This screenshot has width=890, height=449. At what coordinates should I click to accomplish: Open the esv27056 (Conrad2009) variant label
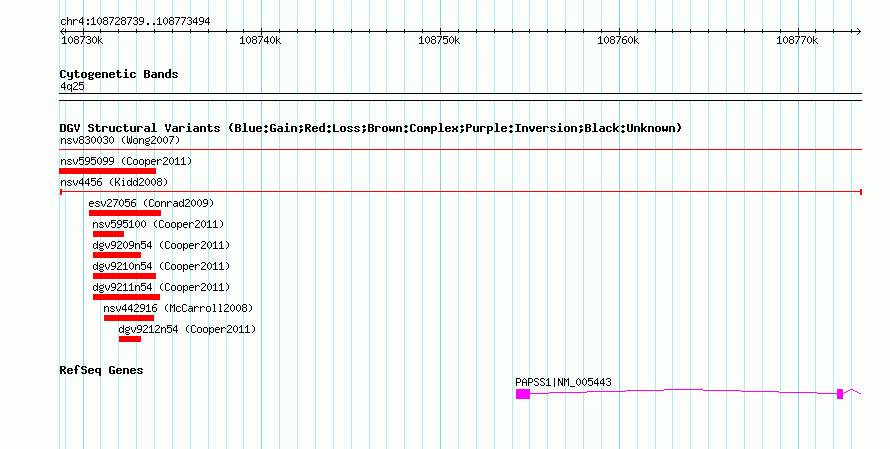151,203
